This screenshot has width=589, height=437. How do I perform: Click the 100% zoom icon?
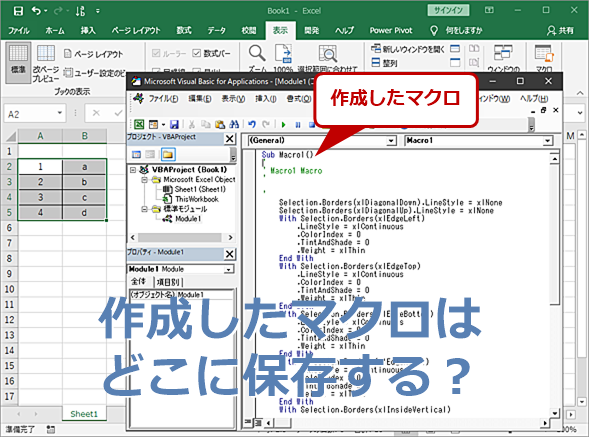283,53
